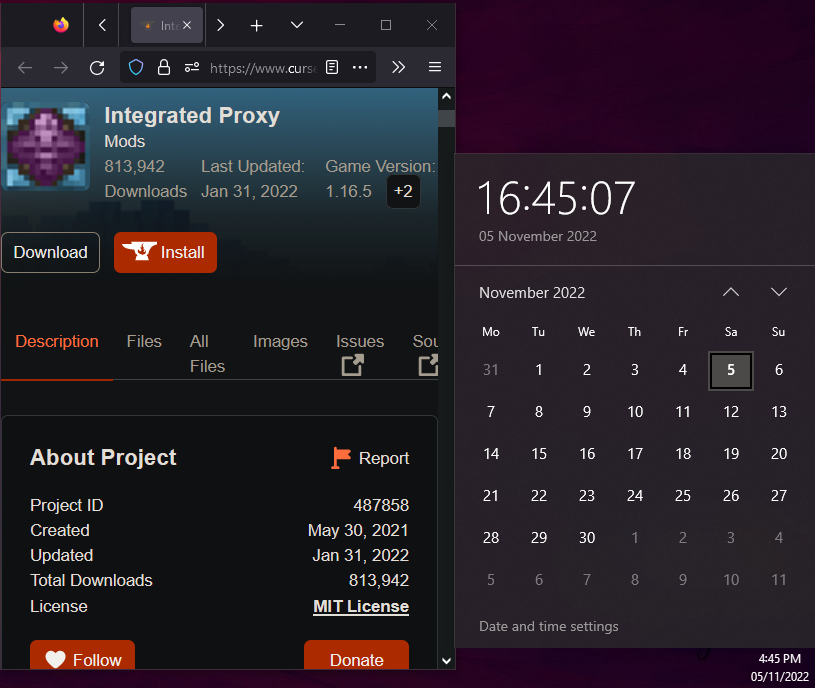Switch to the Files tab
The width and height of the screenshot is (815, 688).
tap(144, 342)
